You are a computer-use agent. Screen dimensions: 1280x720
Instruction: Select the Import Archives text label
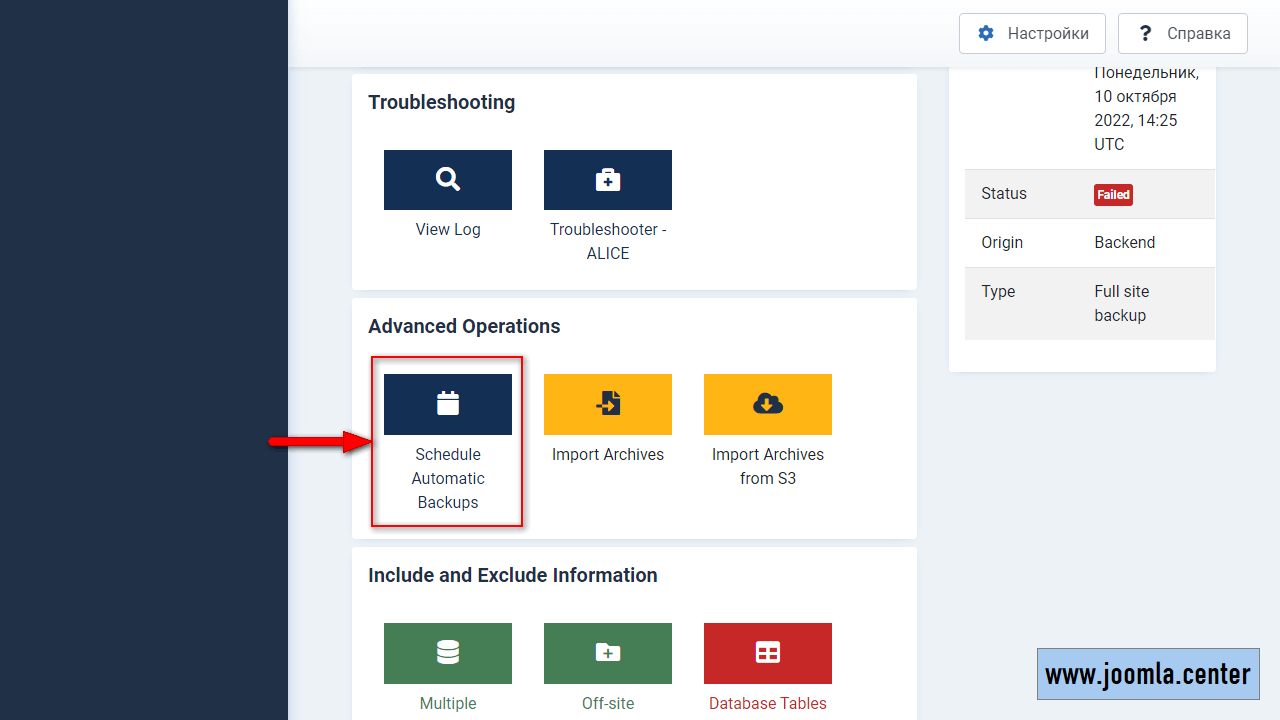608,454
